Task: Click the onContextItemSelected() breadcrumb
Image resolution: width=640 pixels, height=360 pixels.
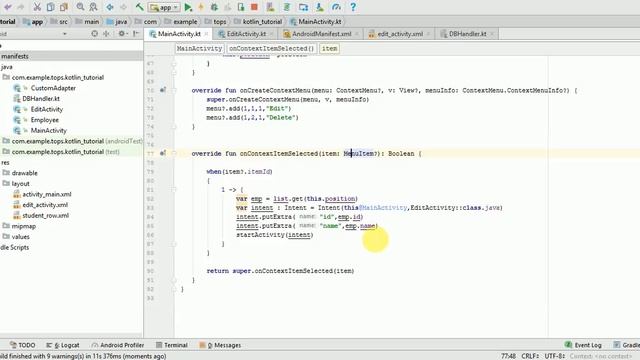Action: click(271, 49)
